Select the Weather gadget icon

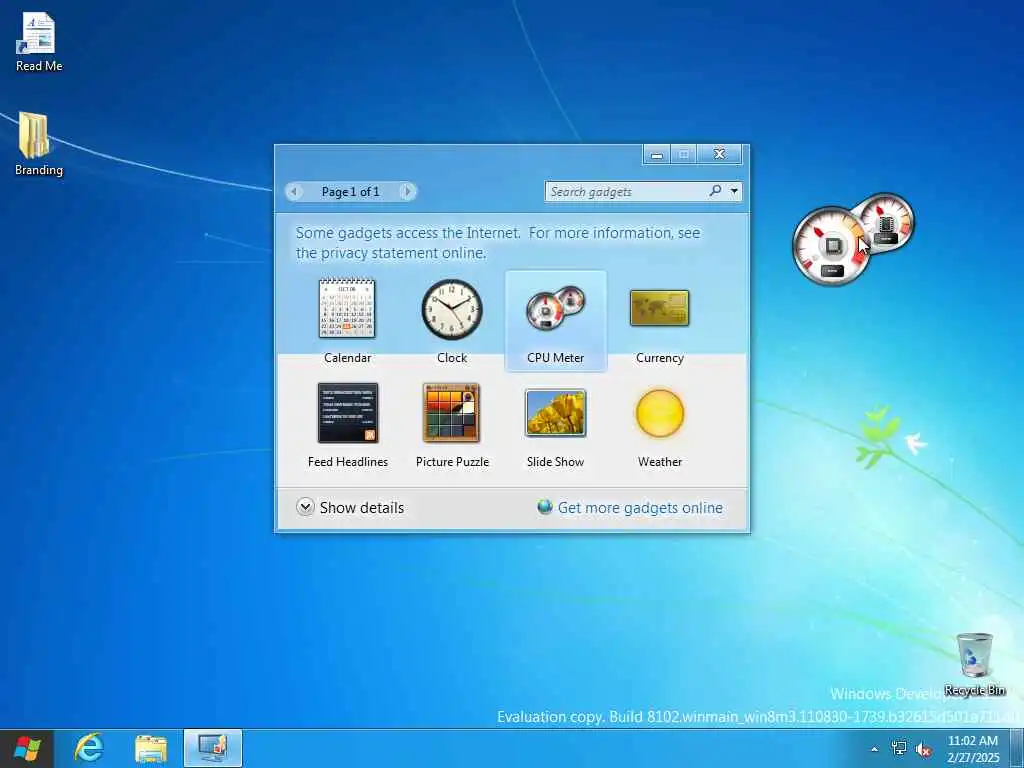tap(660, 413)
